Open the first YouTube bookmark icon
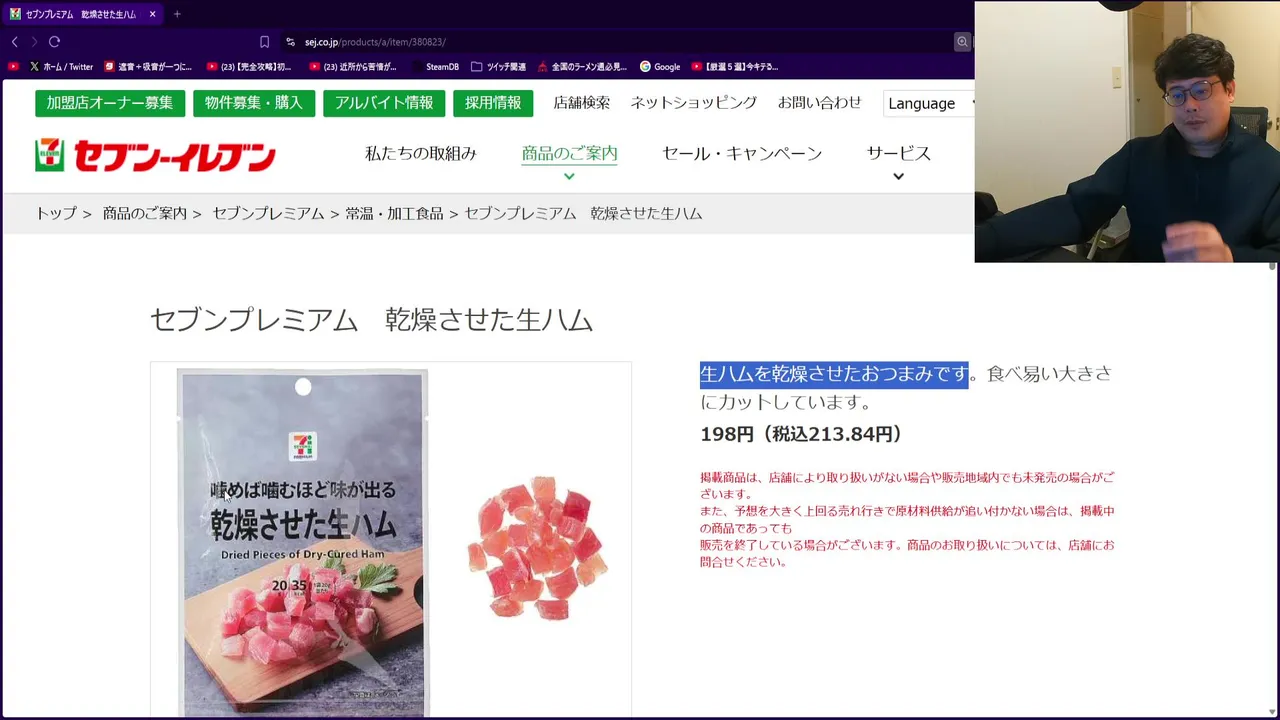 (x=13, y=67)
